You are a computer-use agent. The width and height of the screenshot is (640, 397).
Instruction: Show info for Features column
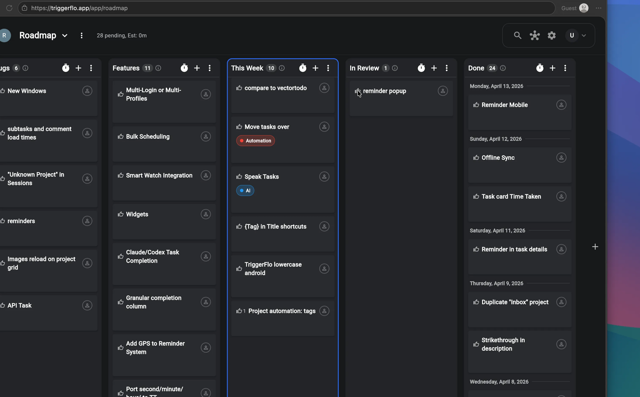pyautogui.click(x=158, y=68)
